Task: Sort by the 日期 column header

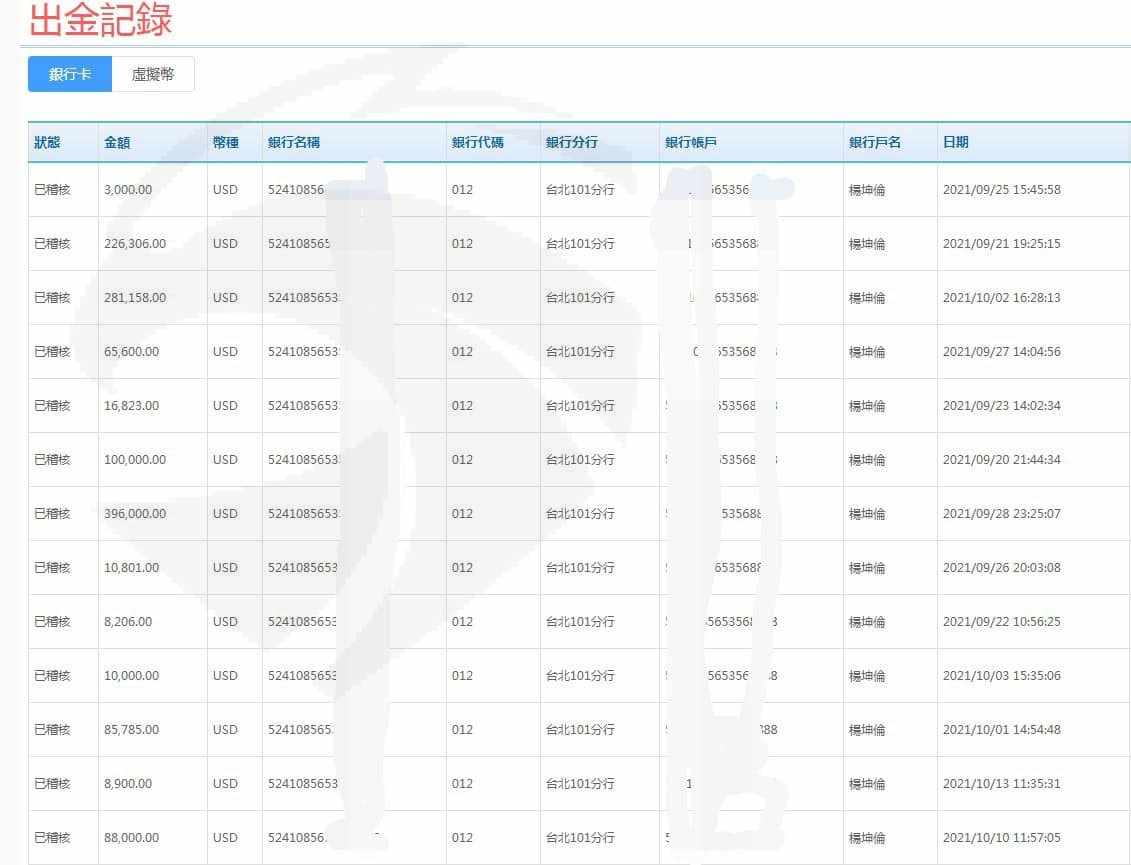Action: 955,142
